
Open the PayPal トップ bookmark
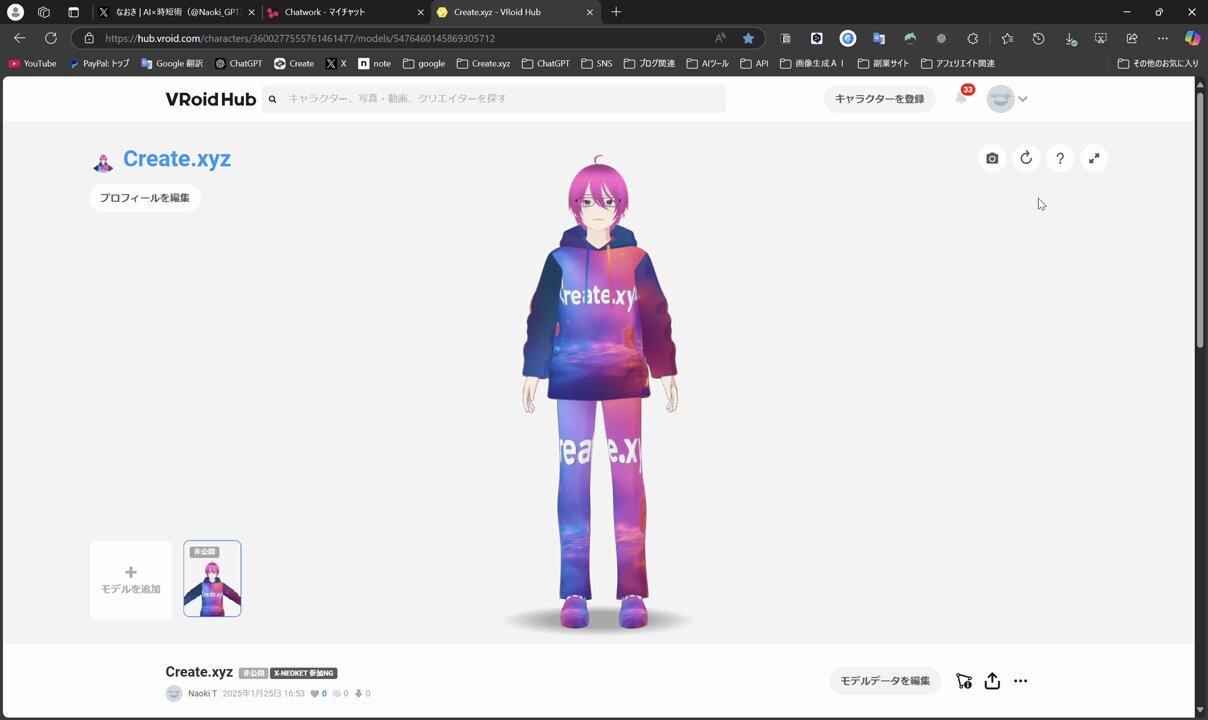99,63
